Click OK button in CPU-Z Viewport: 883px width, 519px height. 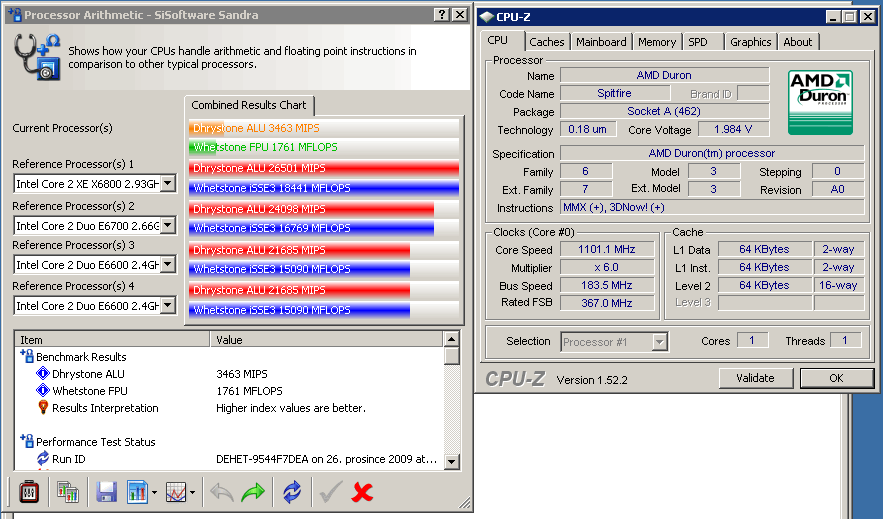click(x=836, y=378)
